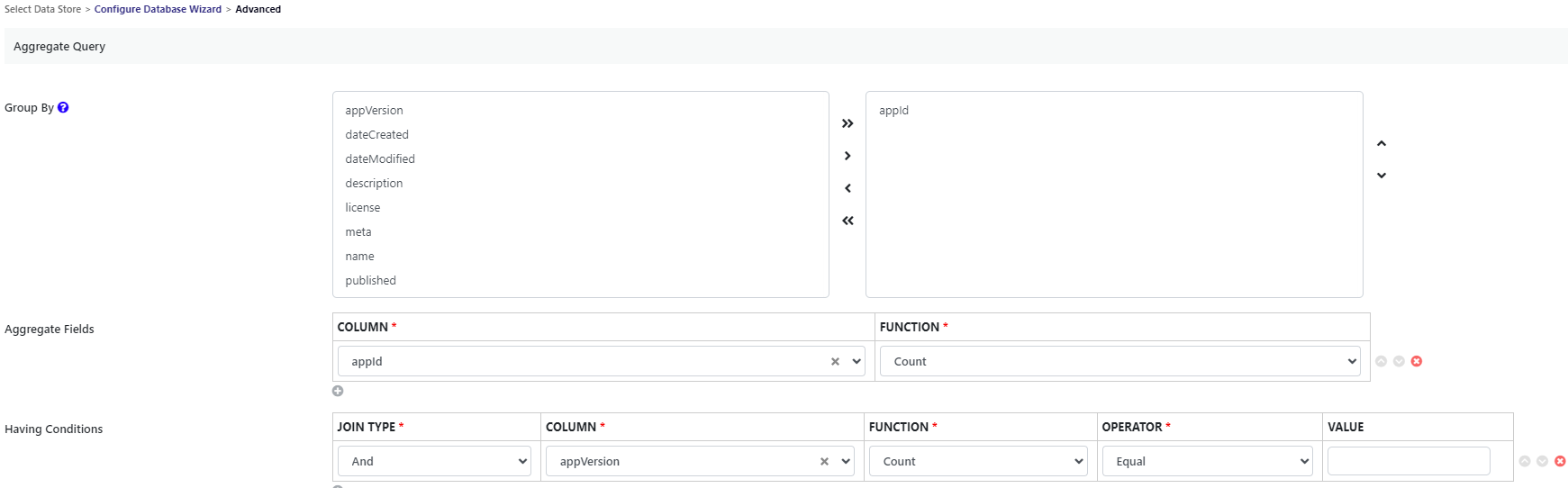
Task: Click the move-all-right double chevron
Action: pyautogui.click(x=847, y=123)
